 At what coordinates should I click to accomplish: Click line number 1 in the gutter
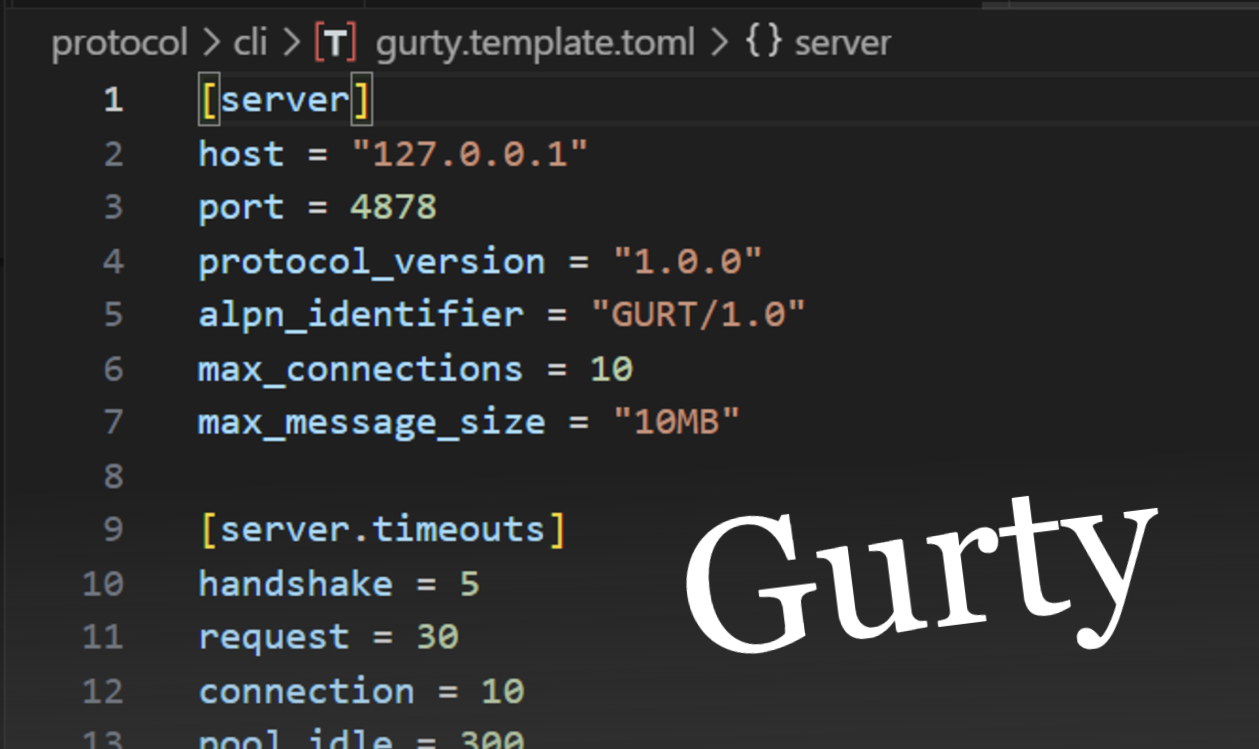113,100
